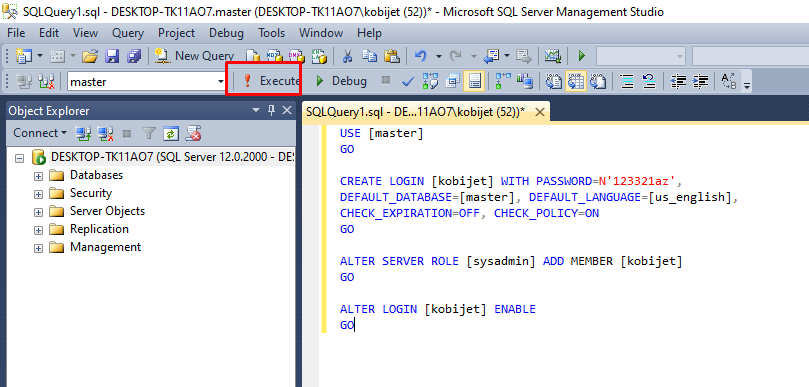The image size is (809, 387).
Task: Open the Undo history dropdown arrow
Action: coord(438,56)
